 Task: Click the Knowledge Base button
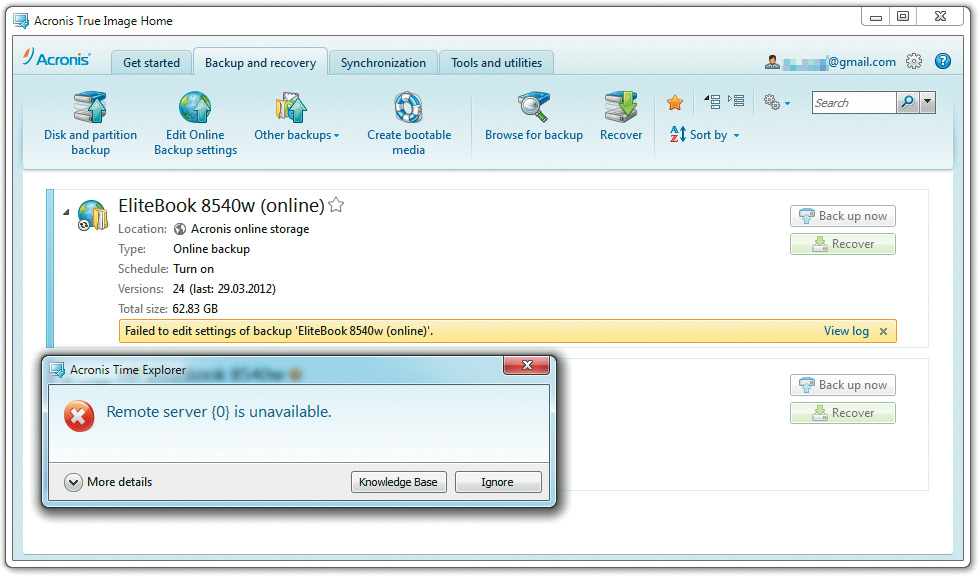pos(399,482)
